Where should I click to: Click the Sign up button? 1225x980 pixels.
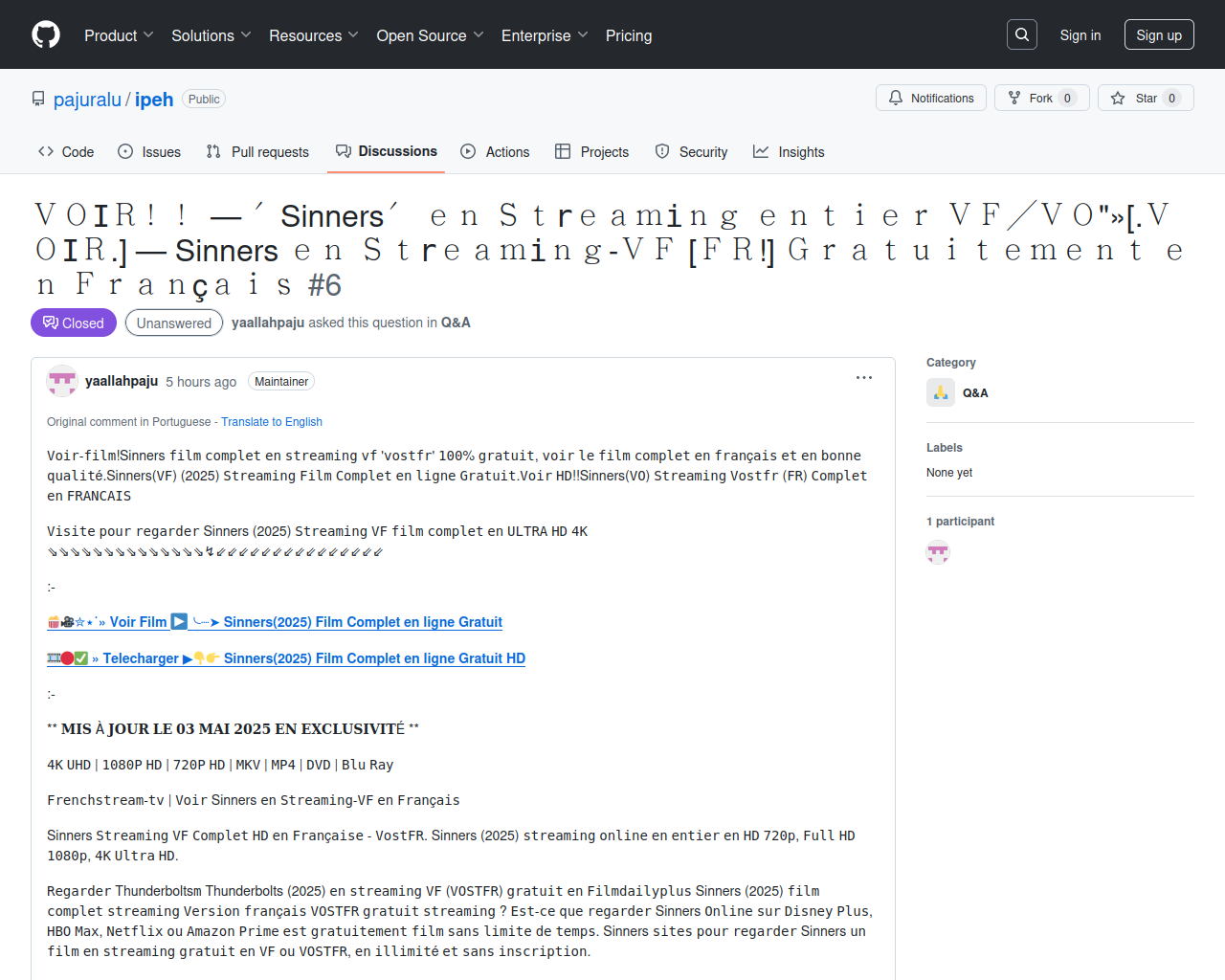coord(1159,34)
